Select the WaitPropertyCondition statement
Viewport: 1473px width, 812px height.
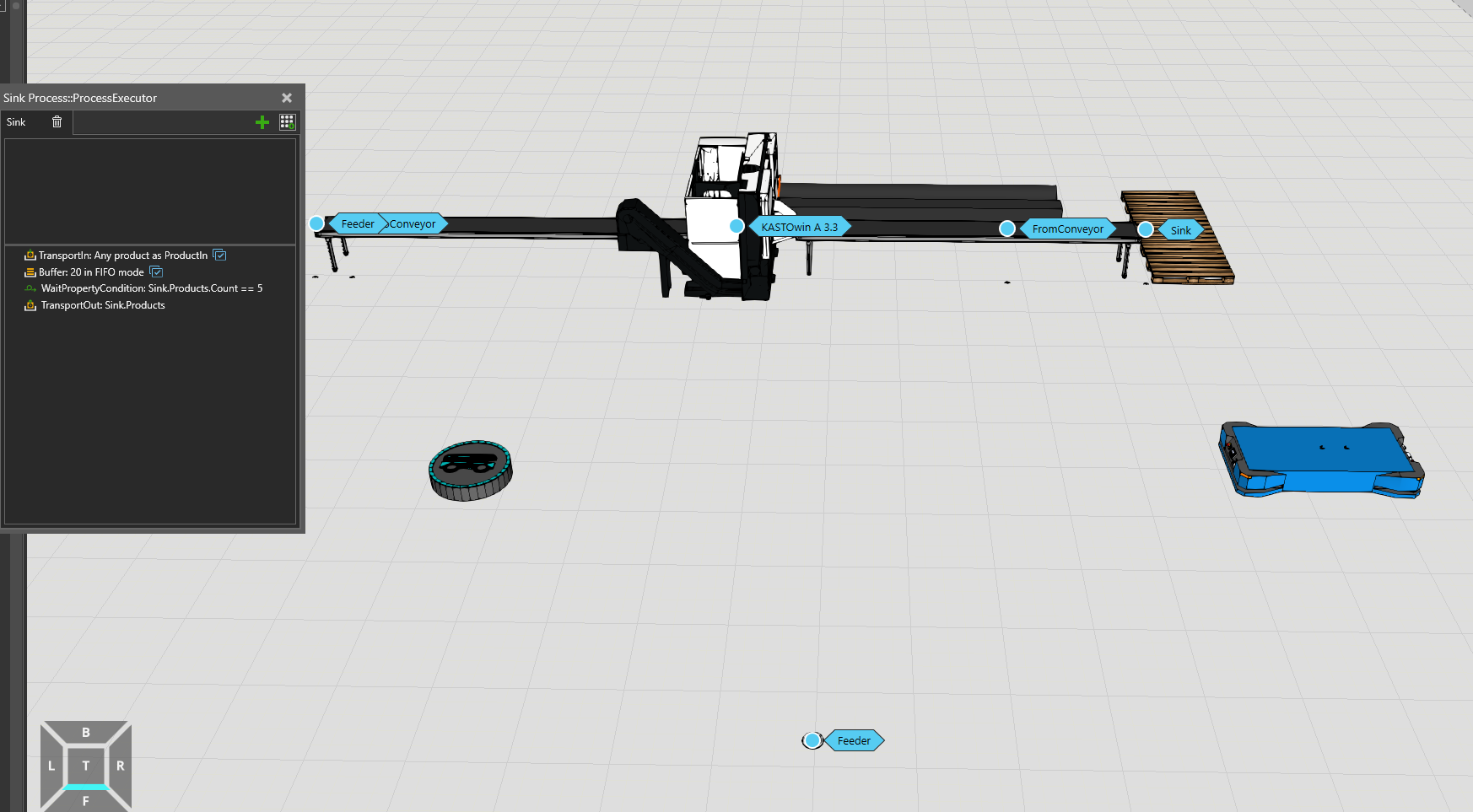click(151, 288)
